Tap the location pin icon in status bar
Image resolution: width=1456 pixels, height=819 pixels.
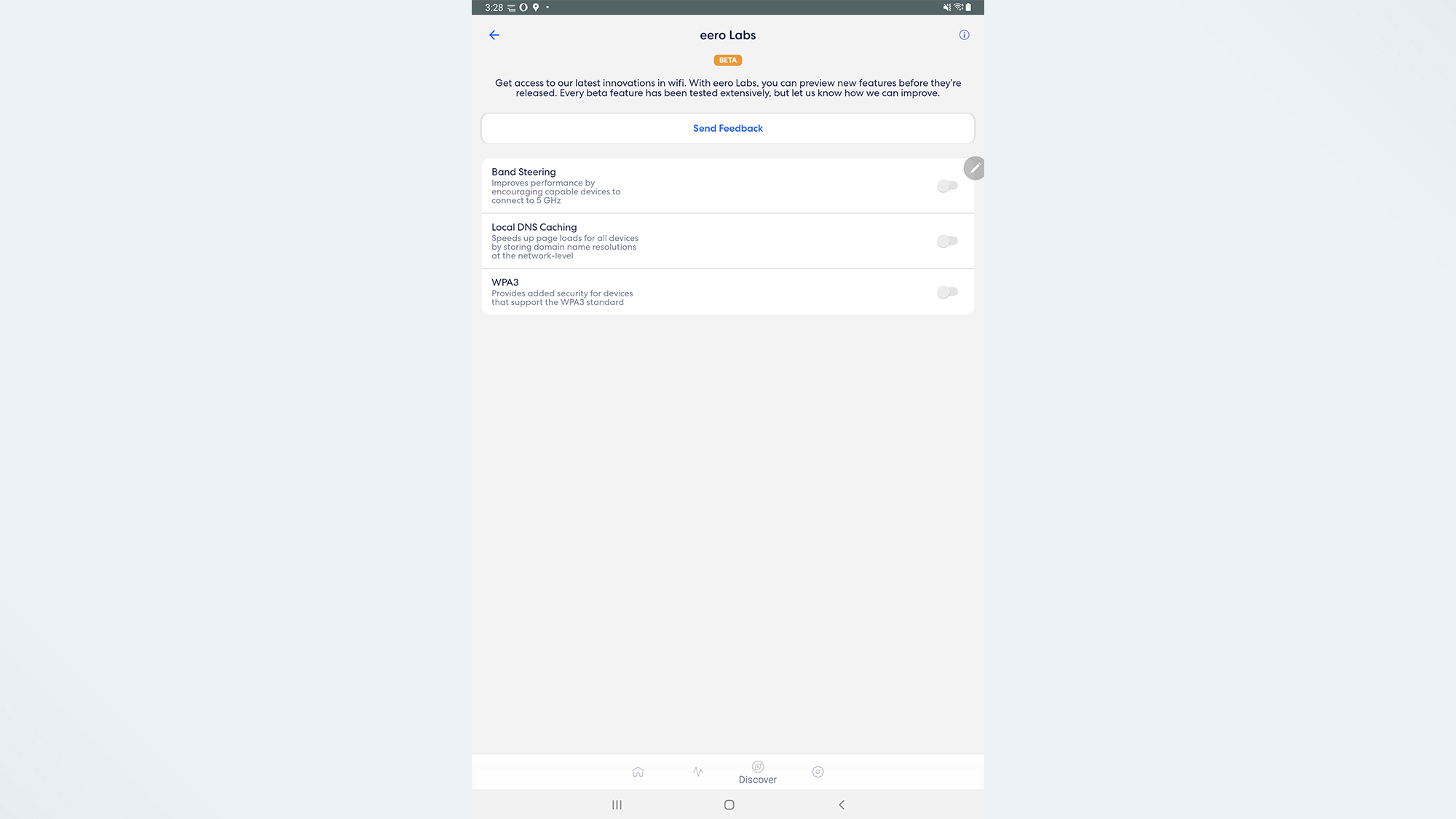tap(535, 7)
